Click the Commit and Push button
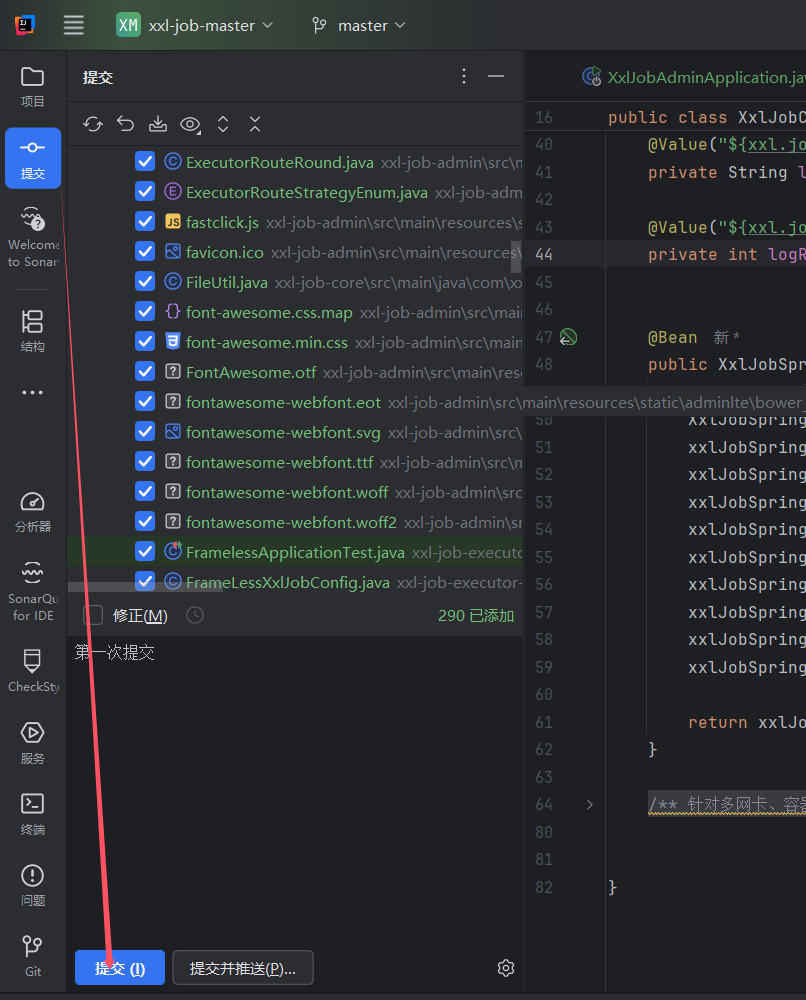This screenshot has height=1000, width=806. [x=243, y=968]
